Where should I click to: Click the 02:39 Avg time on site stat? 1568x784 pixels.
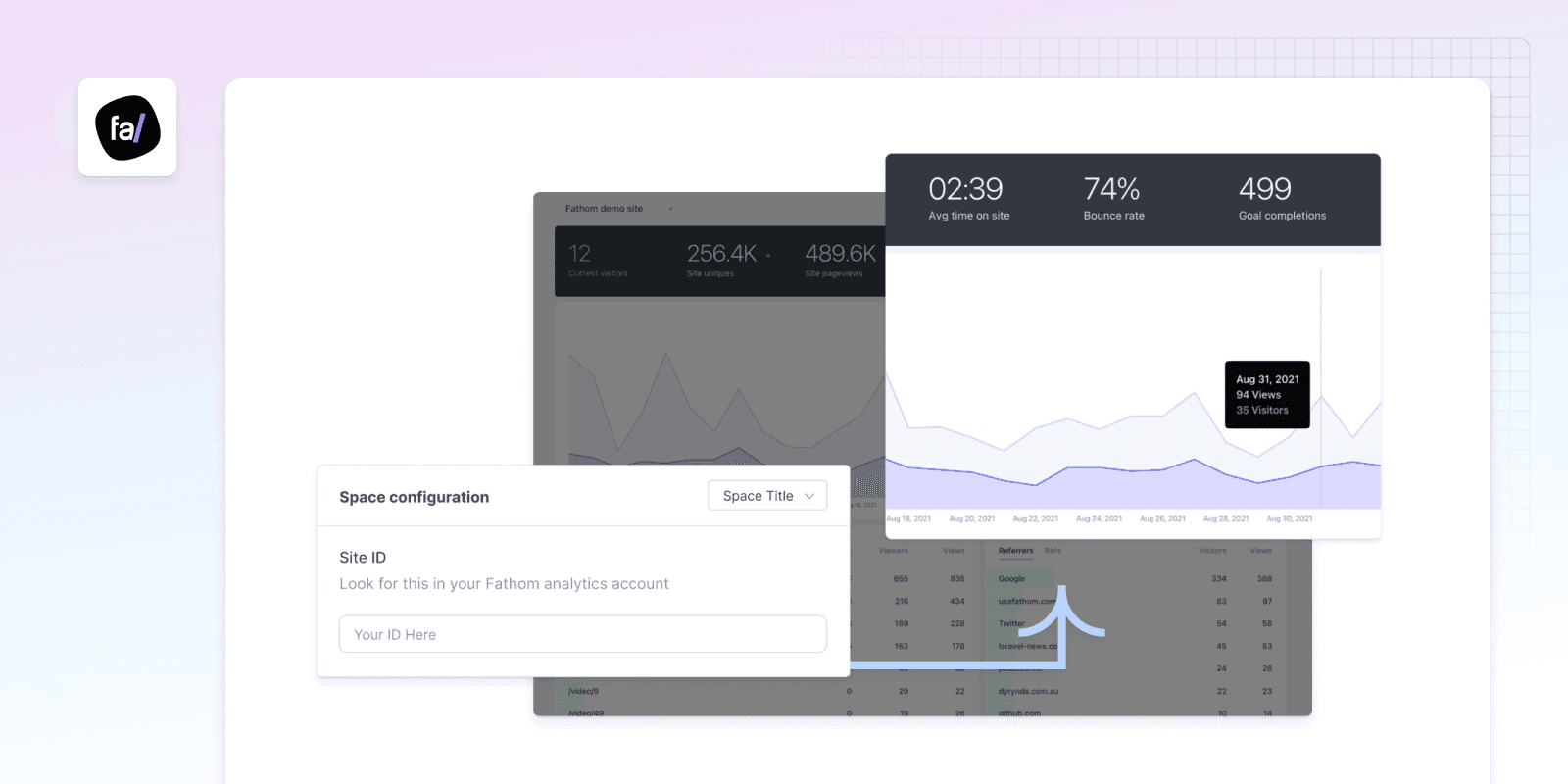968,198
